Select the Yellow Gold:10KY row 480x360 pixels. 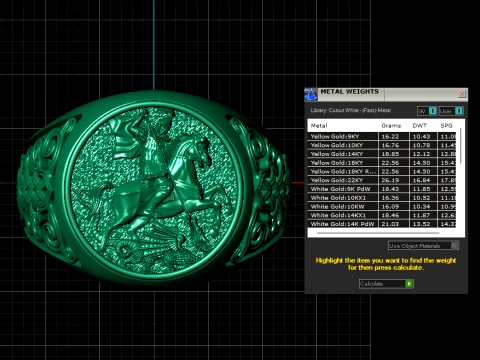[382, 145]
